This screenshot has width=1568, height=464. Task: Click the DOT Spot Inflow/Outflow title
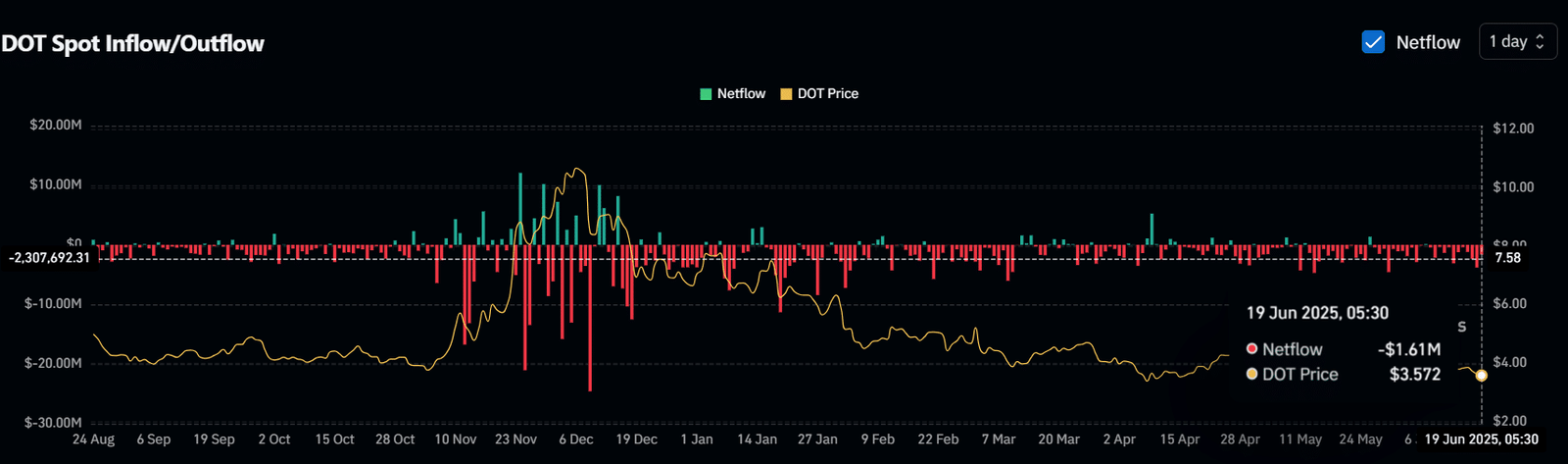pyautogui.click(x=132, y=44)
